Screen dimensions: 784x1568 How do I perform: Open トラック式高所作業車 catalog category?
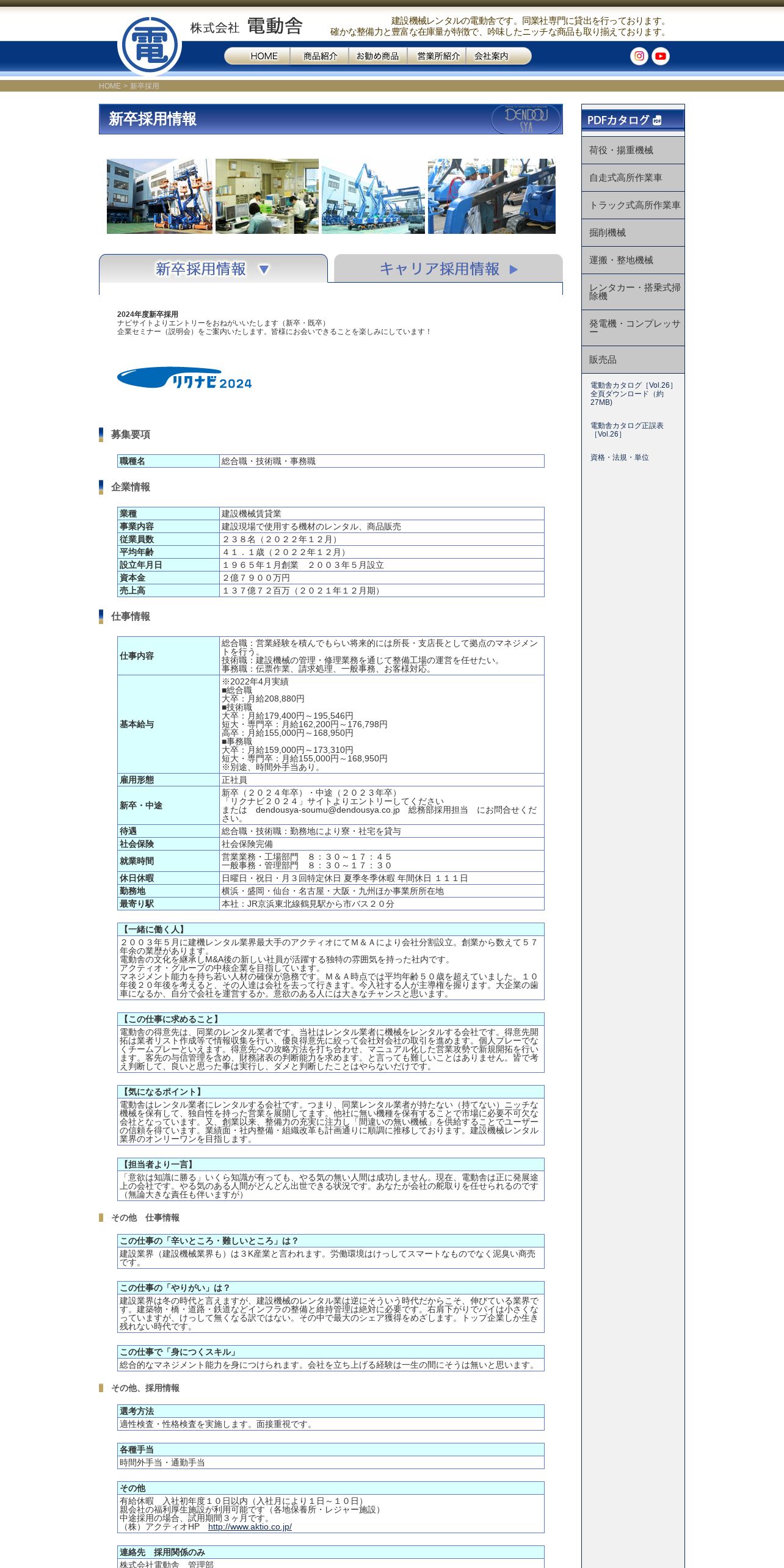pyautogui.click(x=633, y=205)
